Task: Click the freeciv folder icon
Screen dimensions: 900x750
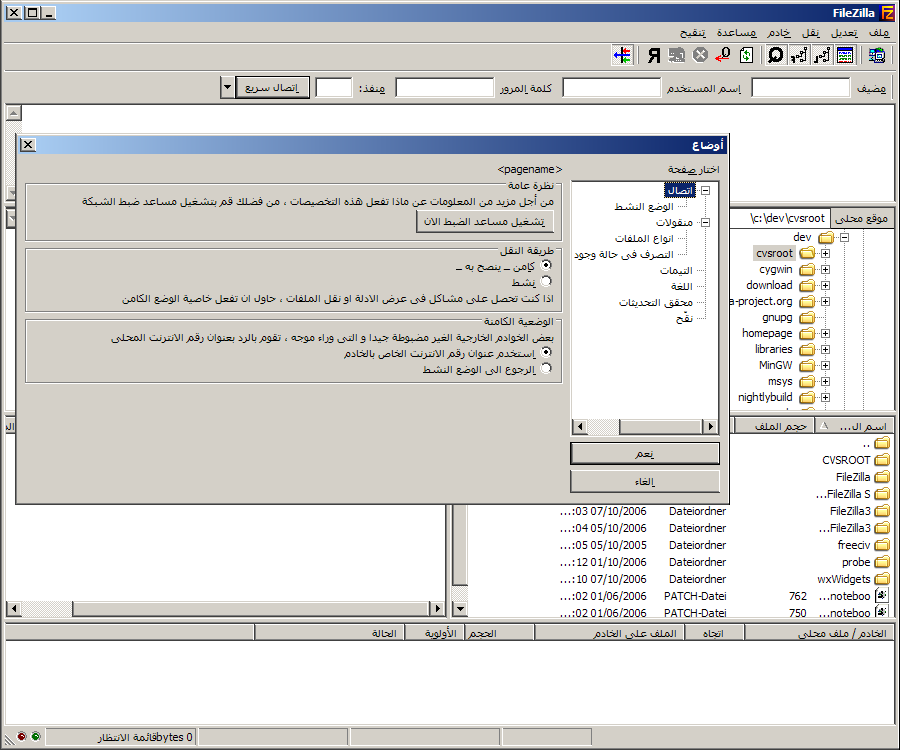Action: (882, 545)
